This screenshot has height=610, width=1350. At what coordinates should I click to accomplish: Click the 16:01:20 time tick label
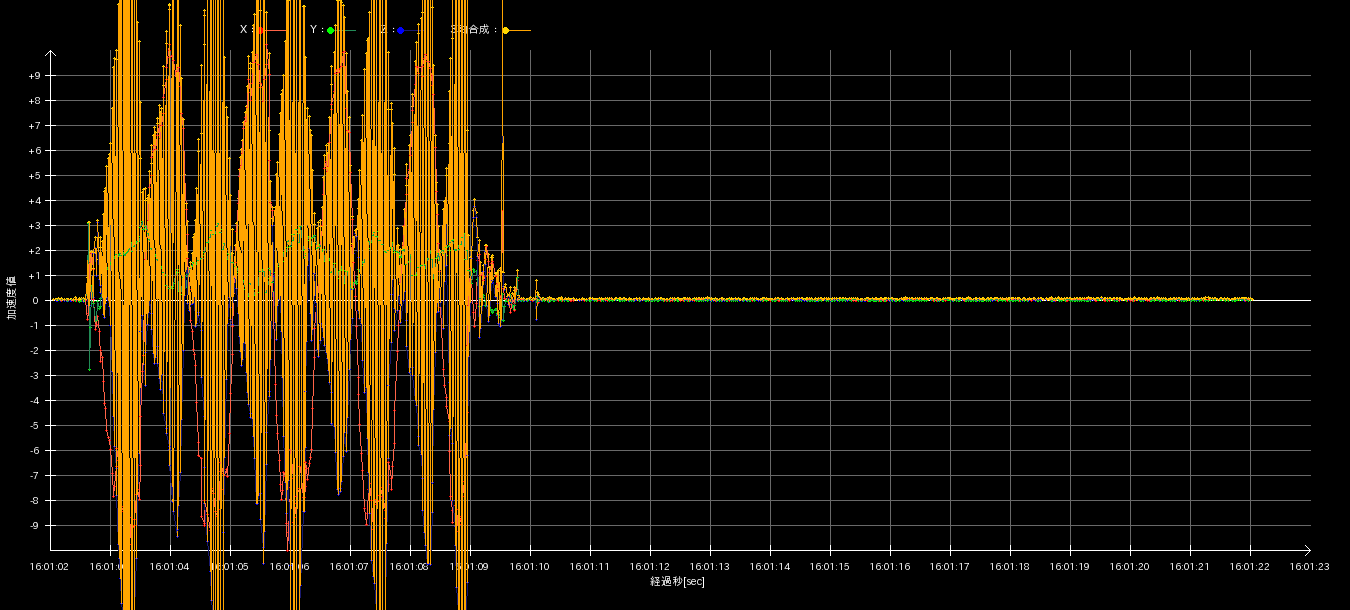(x=1130, y=567)
